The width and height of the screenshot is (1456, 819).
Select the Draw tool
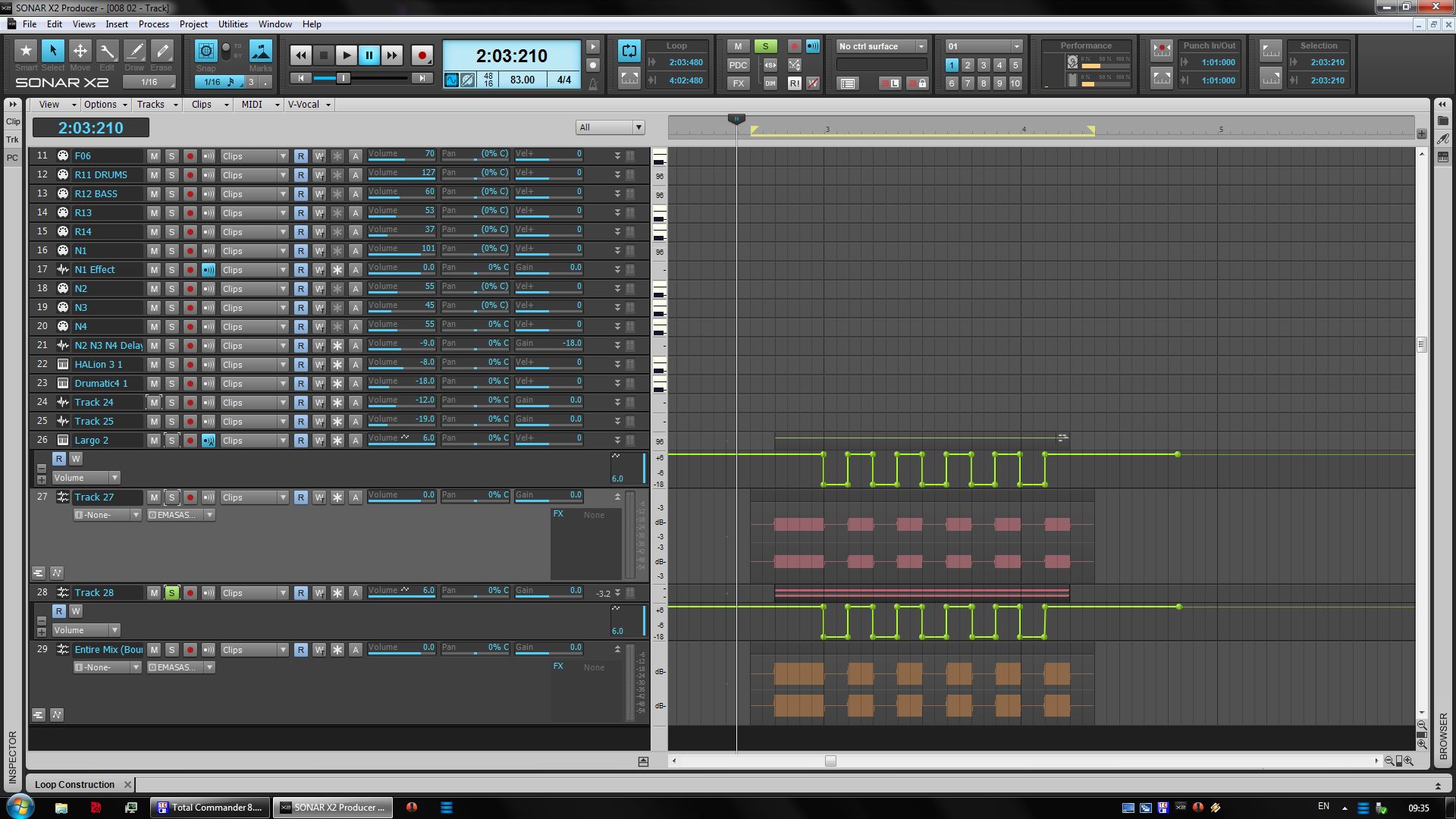[x=134, y=51]
